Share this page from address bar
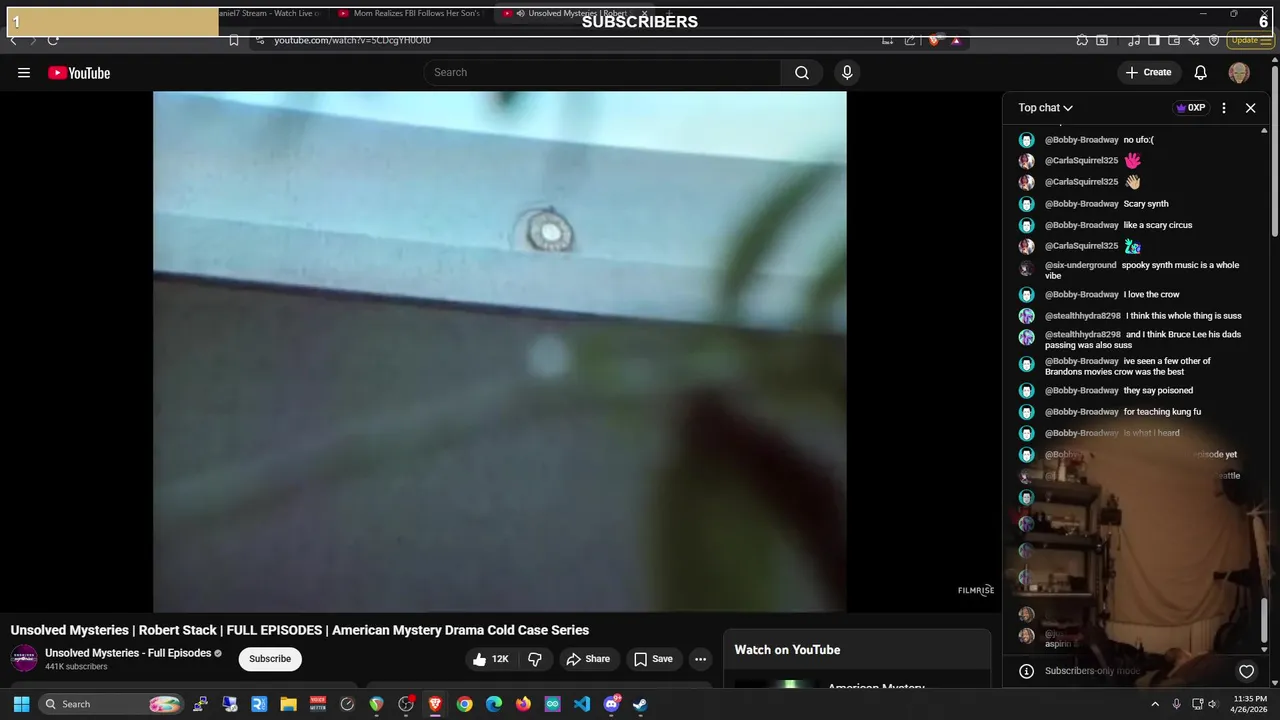The height and width of the screenshot is (720, 1280). (910, 40)
